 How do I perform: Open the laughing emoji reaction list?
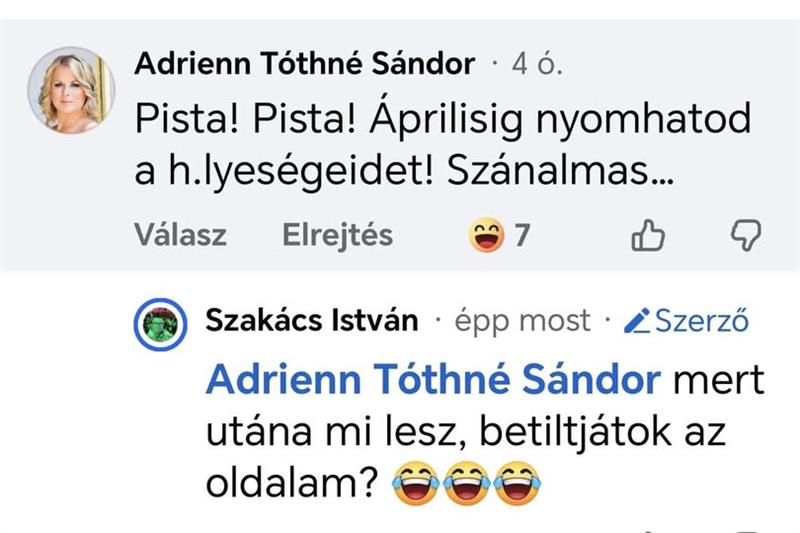487,236
